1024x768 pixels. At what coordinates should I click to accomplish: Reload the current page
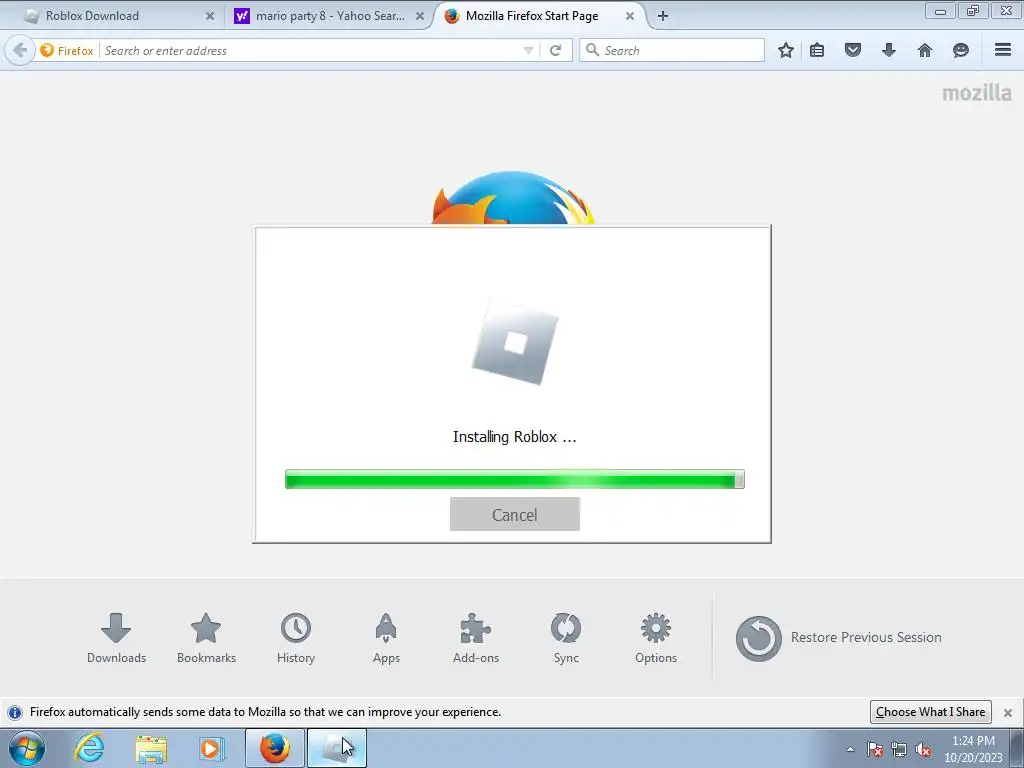pos(556,50)
